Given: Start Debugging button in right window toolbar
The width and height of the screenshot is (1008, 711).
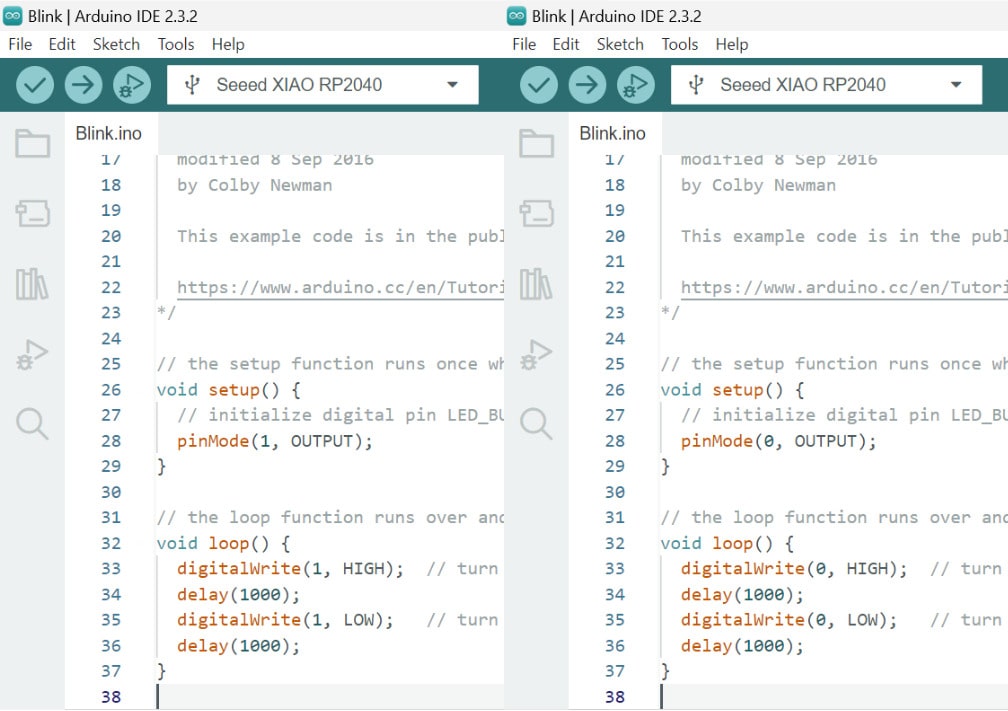Looking at the screenshot, I should click(x=636, y=85).
